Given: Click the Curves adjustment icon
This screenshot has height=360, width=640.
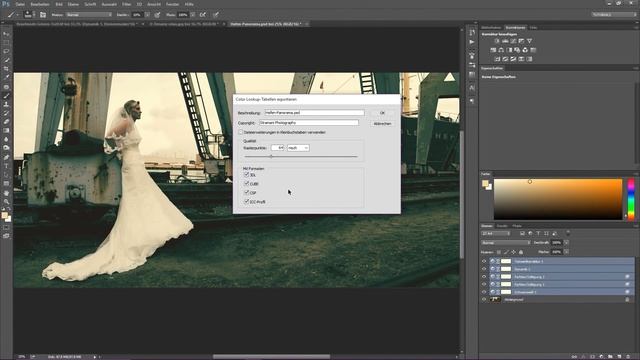Looking at the screenshot, I should pyautogui.click(x=513, y=41).
